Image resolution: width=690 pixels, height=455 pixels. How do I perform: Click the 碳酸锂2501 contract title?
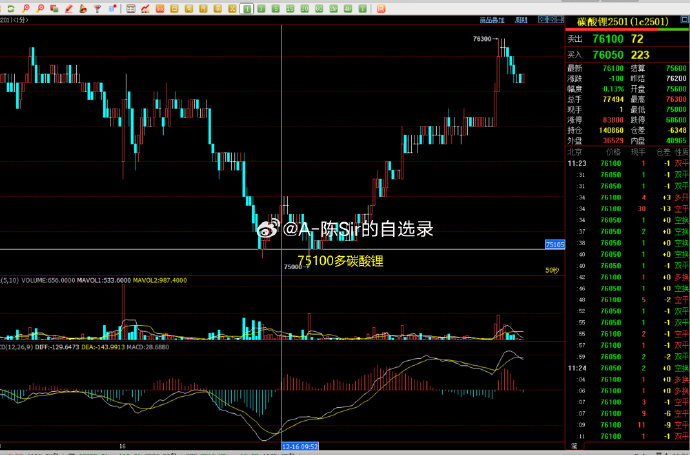pyautogui.click(x=608, y=20)
